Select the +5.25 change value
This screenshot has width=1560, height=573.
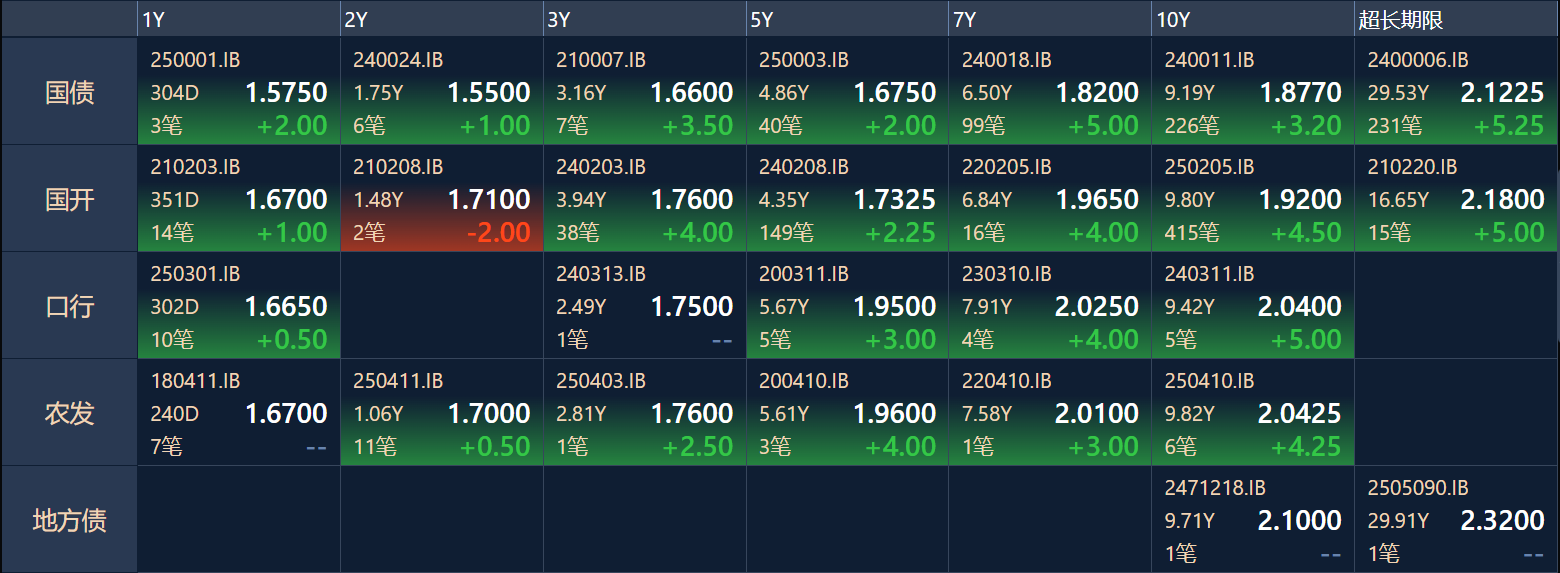click(x=1509, y=126)
